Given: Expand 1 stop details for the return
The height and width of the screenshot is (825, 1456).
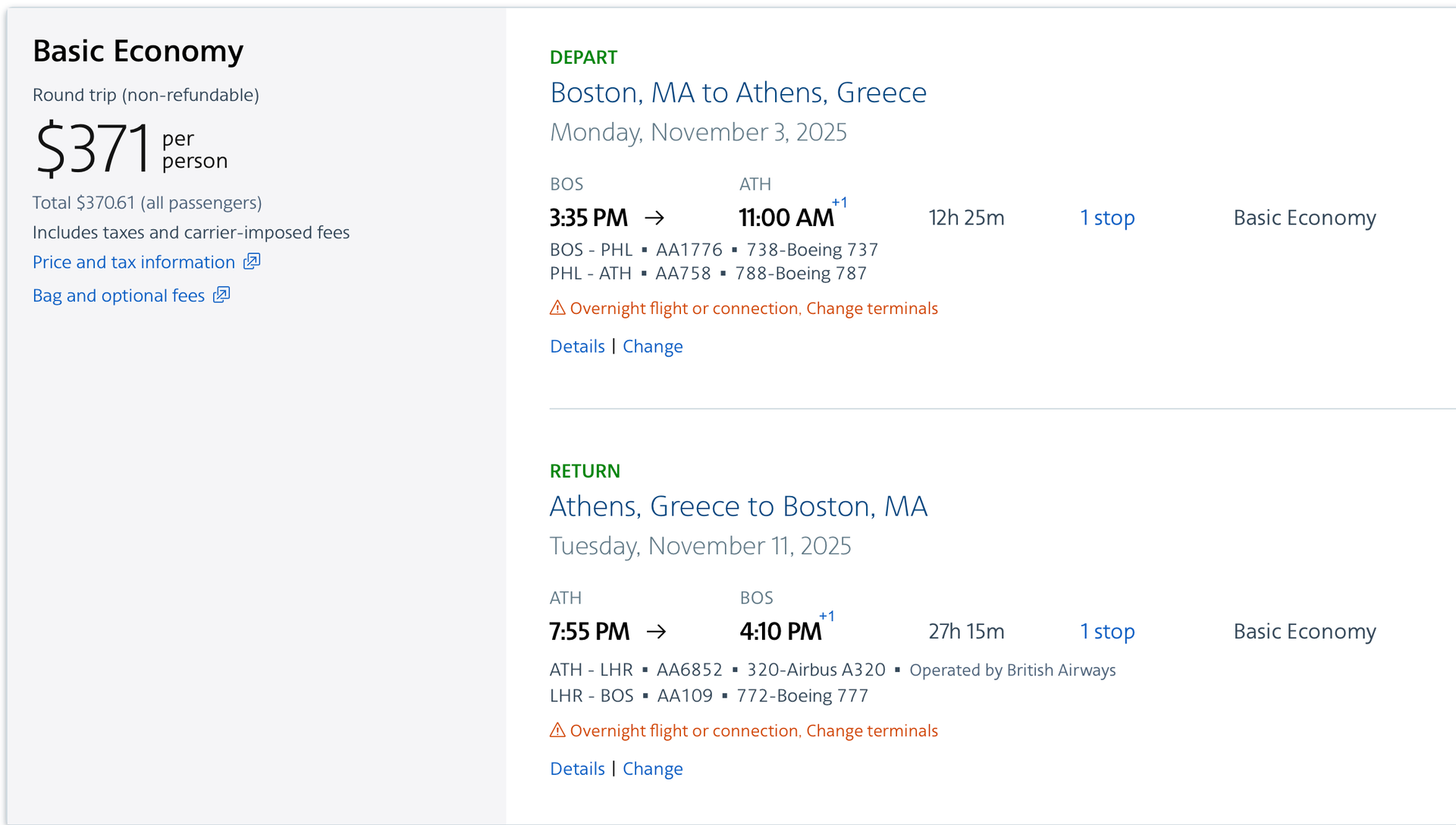Looking at the screenshot, I should click(1107, 631).
